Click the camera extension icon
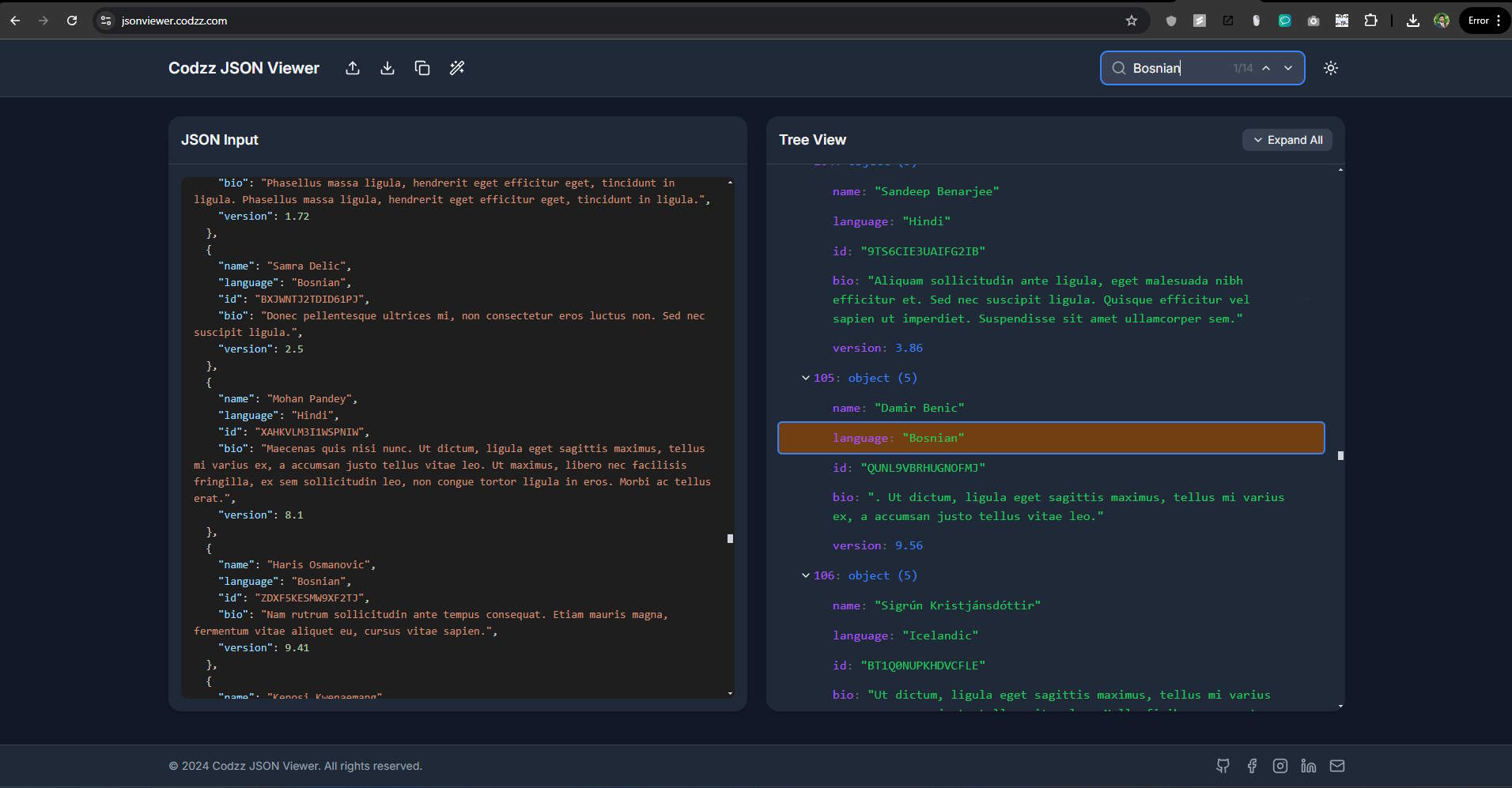This screenshot has height=788, width=1512. (x=1314, y=21)
